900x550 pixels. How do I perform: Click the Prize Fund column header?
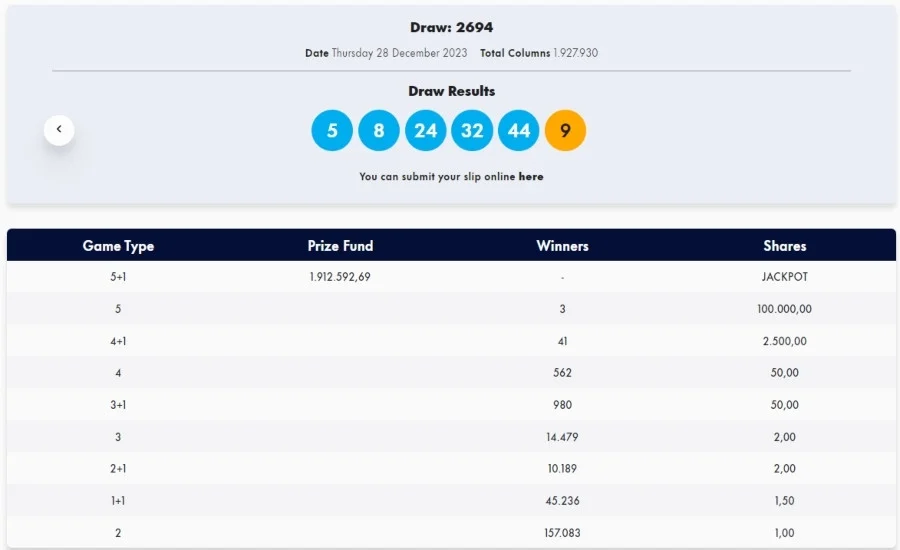click(340, 246)
